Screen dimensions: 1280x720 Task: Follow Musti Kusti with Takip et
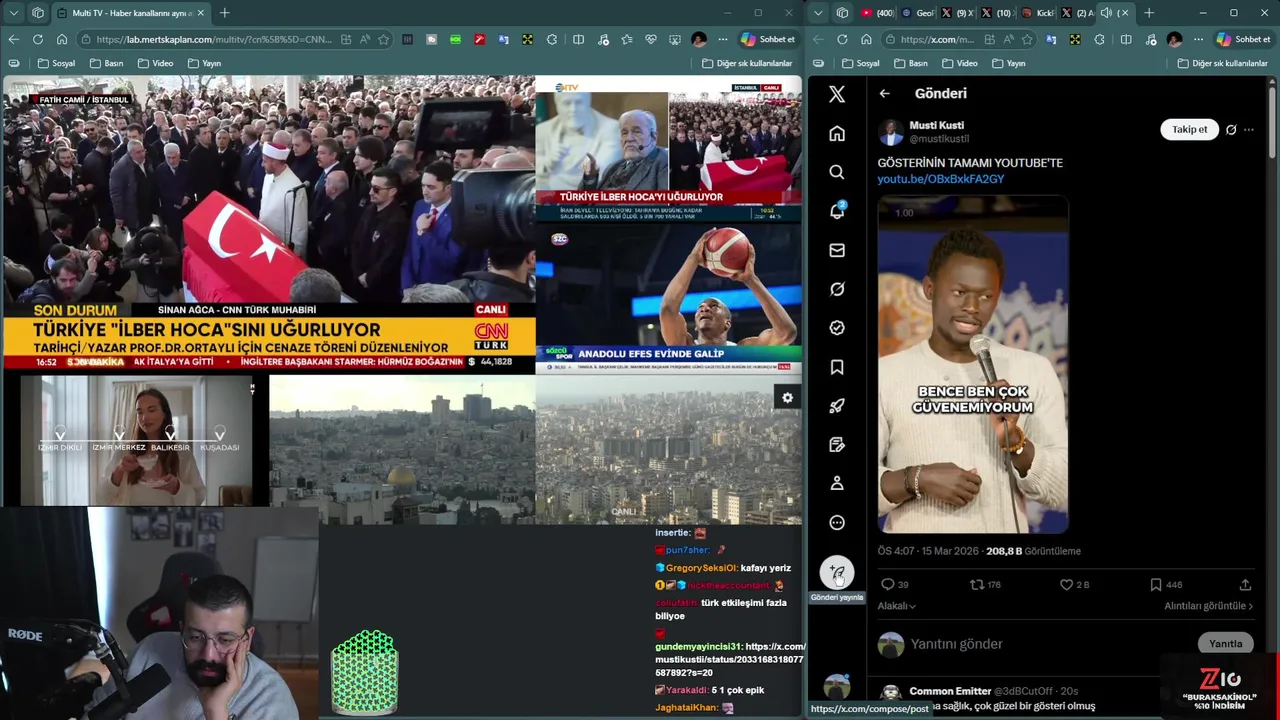[x=1189, y=129]
